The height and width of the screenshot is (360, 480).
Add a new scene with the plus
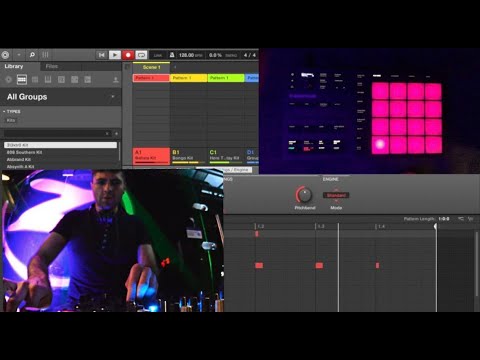175,67
